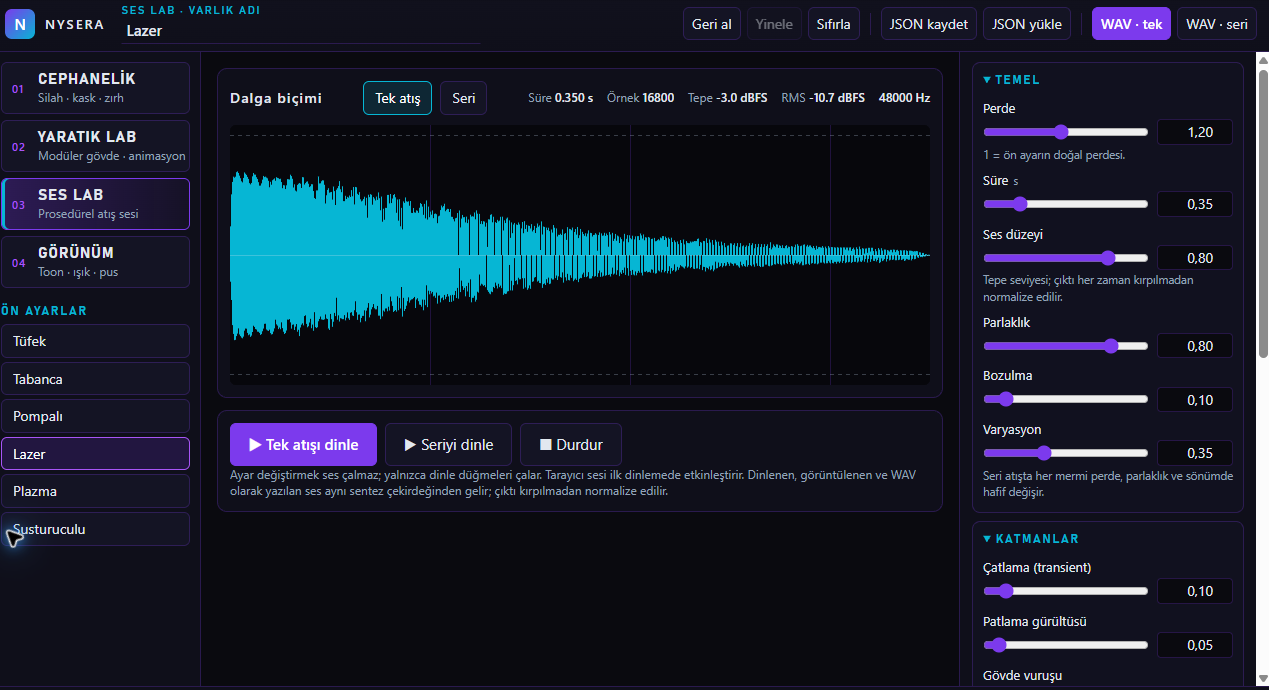The width and height of the screenshot is (1269, 690).
Task: Open the Görünüm tab
Action: (x=95, y=262)
